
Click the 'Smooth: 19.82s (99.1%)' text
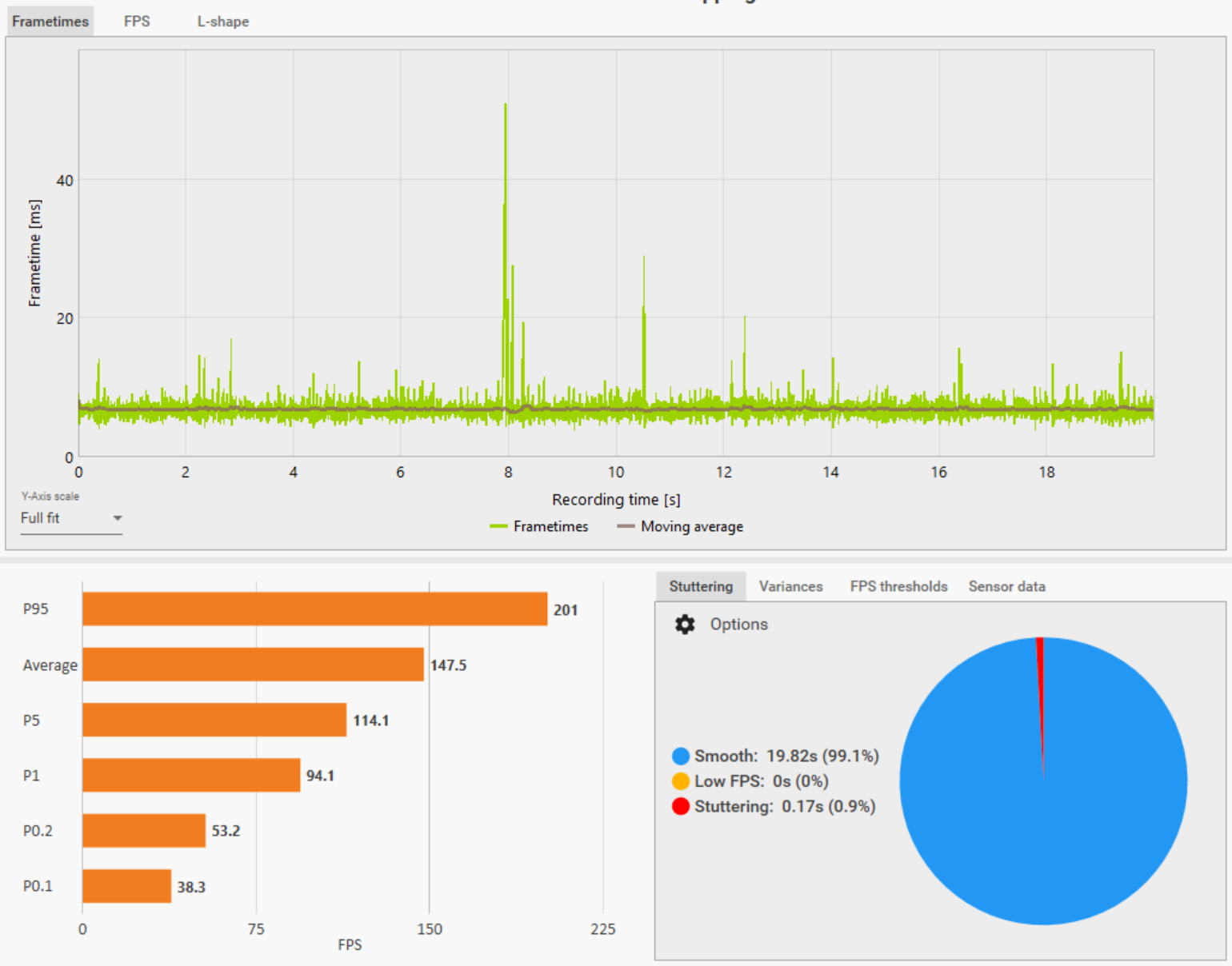(x=786, y=756)
